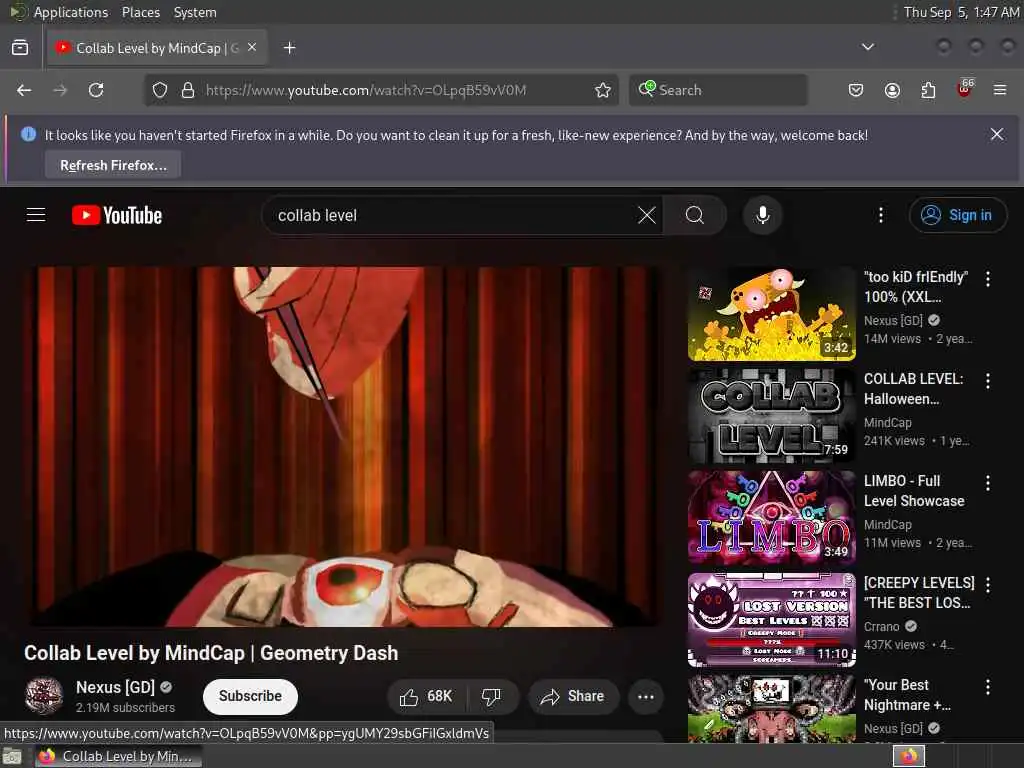1024x768 pixels.
Task: Open the shield tracking protection panel
Action: pyautogui.click(x=160, y=90)
